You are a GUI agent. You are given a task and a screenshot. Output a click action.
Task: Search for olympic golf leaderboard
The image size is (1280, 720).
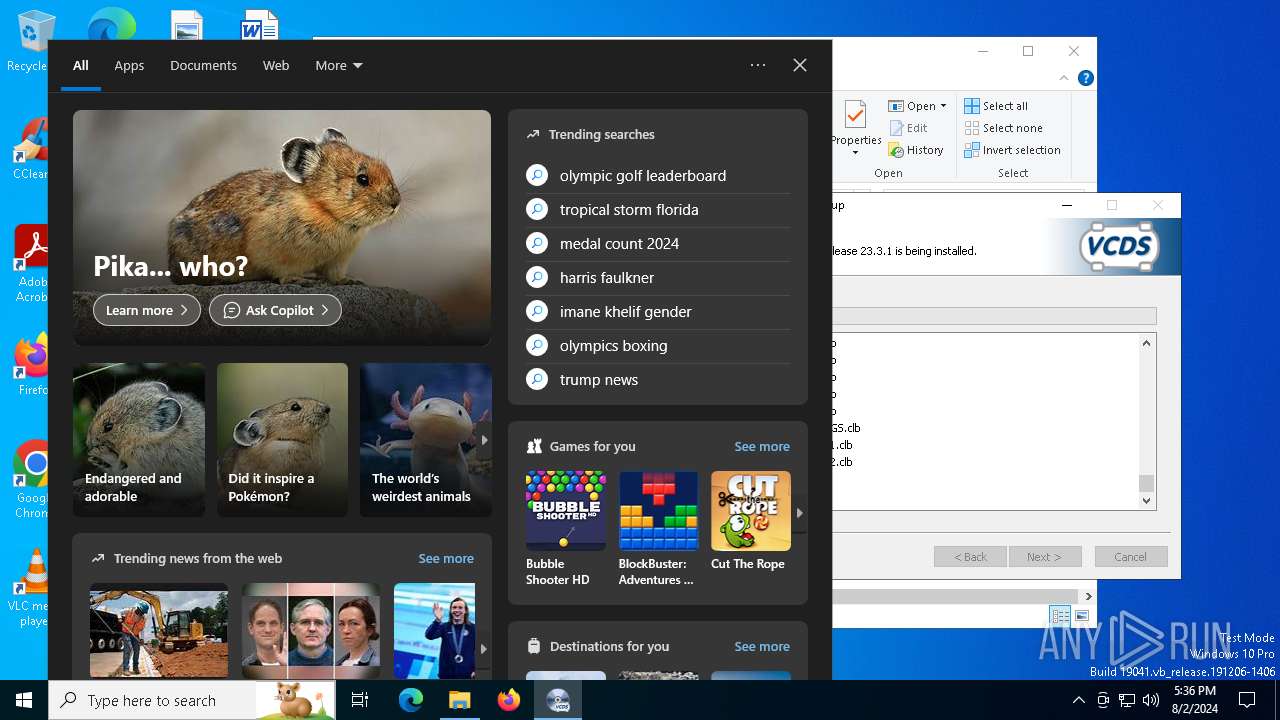[657, 175]
